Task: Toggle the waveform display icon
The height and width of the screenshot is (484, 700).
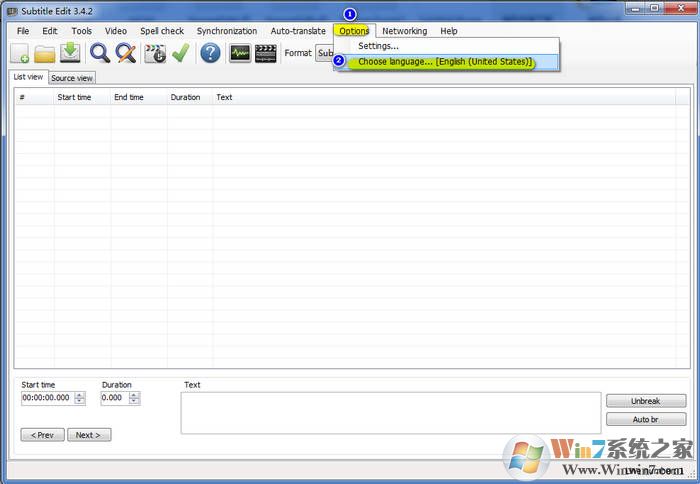Action: coord(240,53)
